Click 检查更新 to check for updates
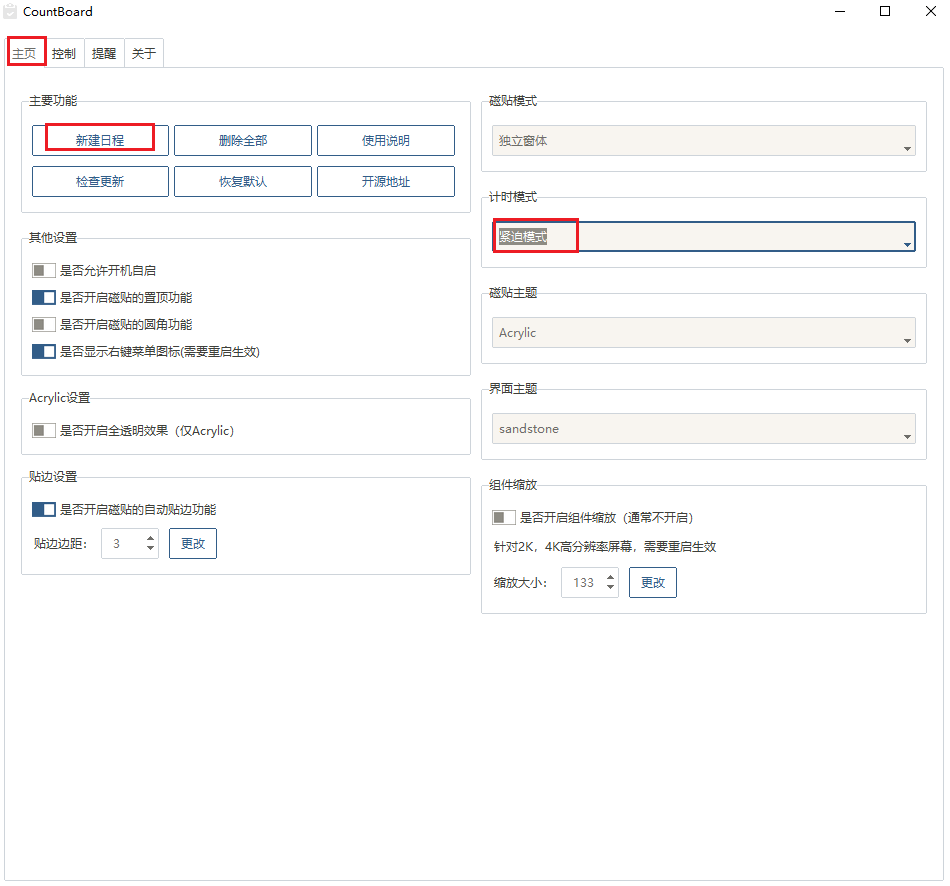The height and width of the screenshot is (886, 950). (100, 181)
